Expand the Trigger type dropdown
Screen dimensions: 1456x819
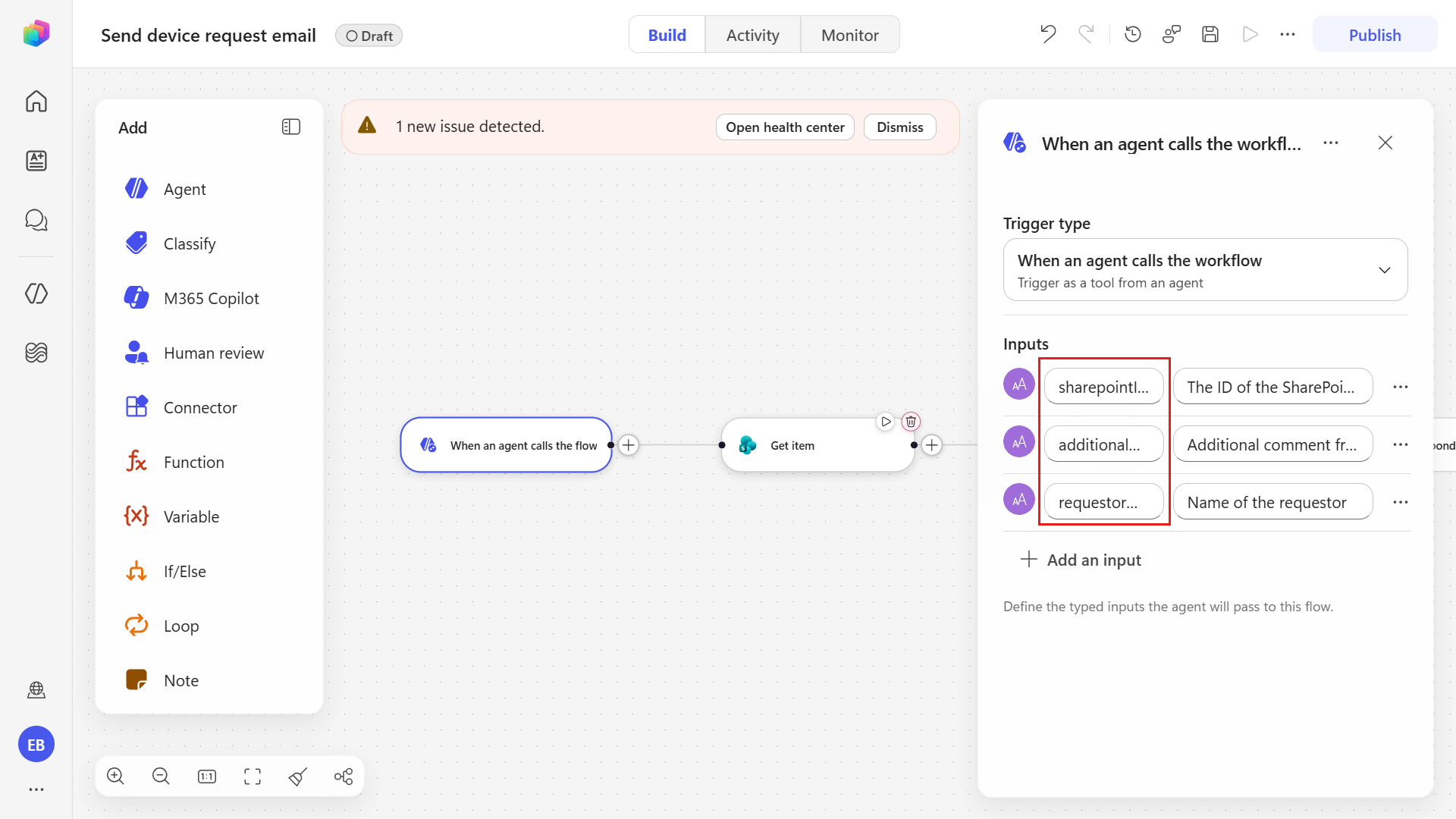(x=1206, y=270)
